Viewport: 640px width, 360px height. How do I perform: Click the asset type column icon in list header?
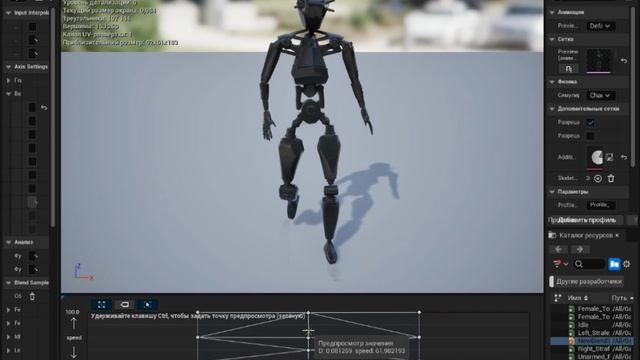click(558, 298)
